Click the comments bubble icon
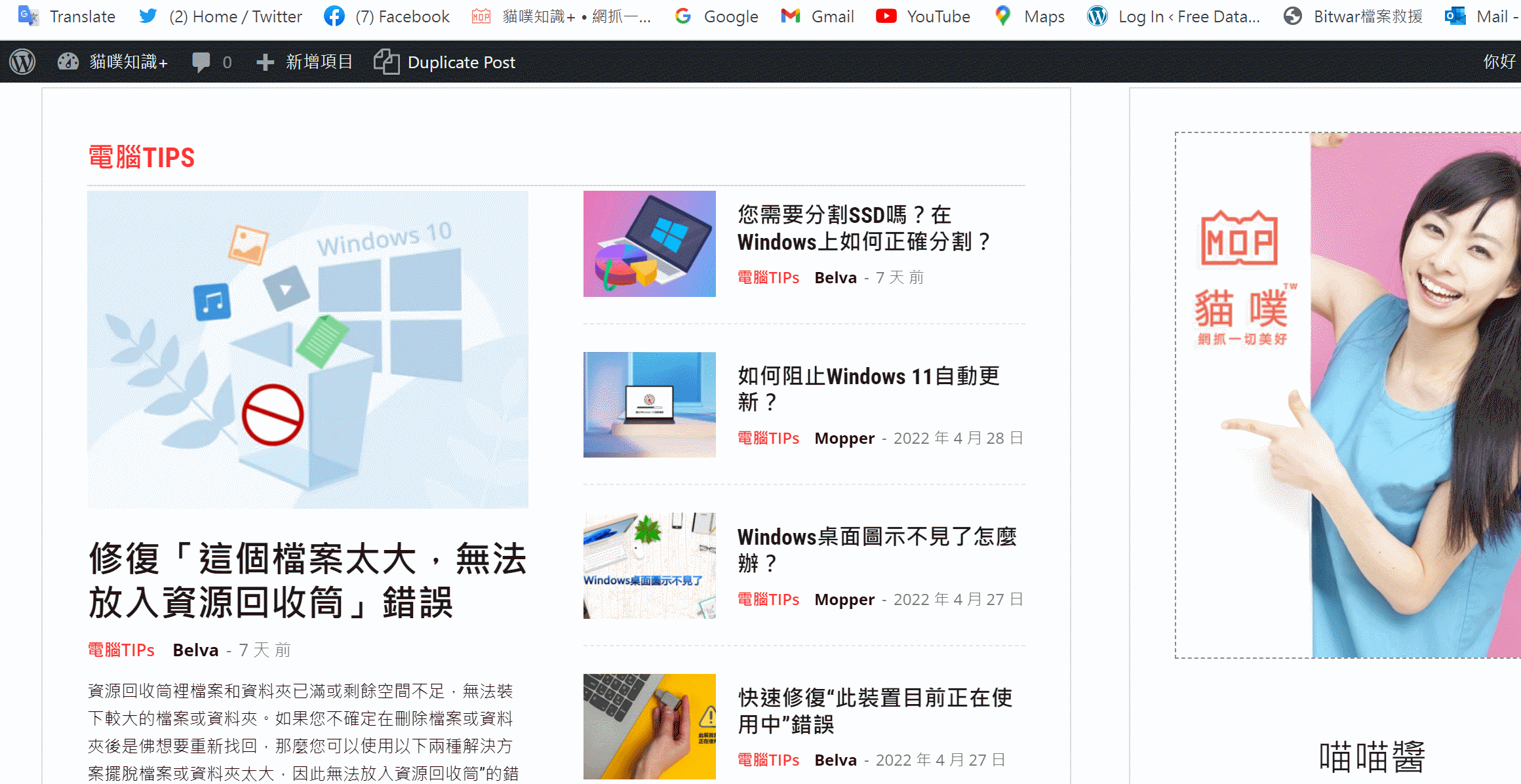The image size is (1521, 784). (x=201, y=62)
